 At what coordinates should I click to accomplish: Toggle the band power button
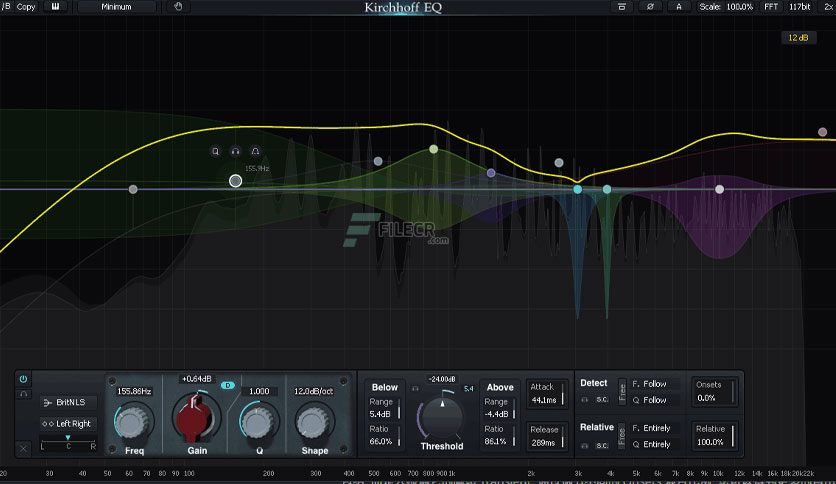coord(23,379)
